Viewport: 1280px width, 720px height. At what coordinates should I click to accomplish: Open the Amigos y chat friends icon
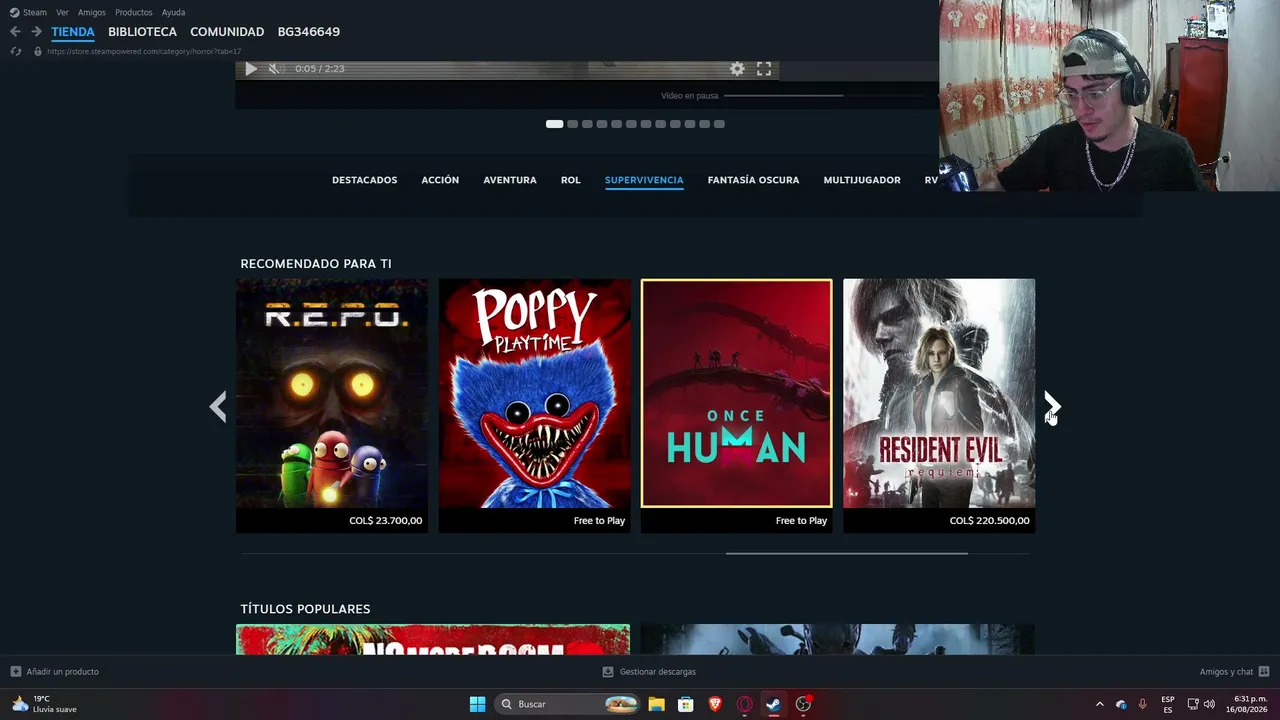coord(1264,672)
